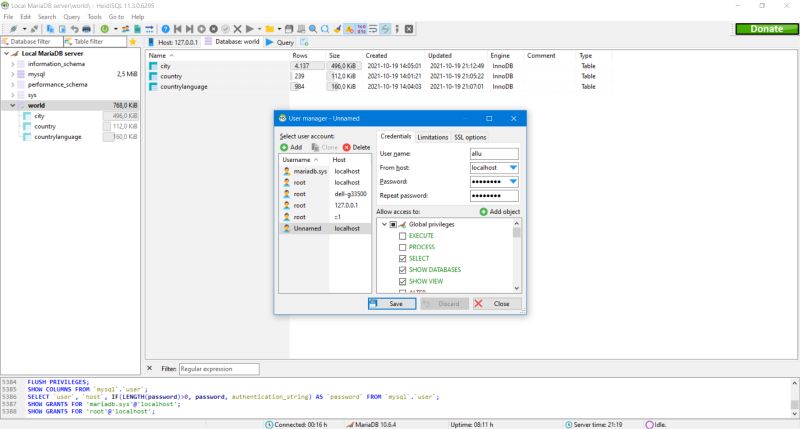Click the exit application icon at the toolbar's end
The width and height of the screenshot is (800, 429).
pos(409,29)
